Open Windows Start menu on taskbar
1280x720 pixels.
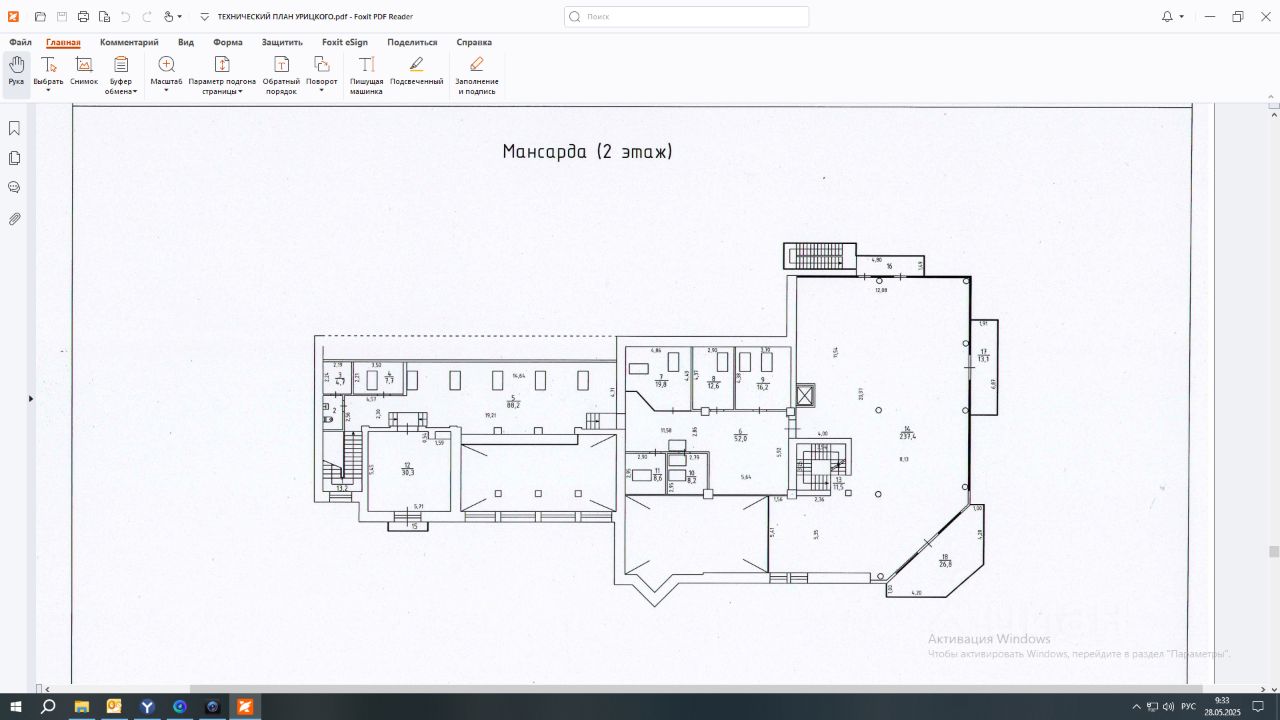[x=16, y=707]
